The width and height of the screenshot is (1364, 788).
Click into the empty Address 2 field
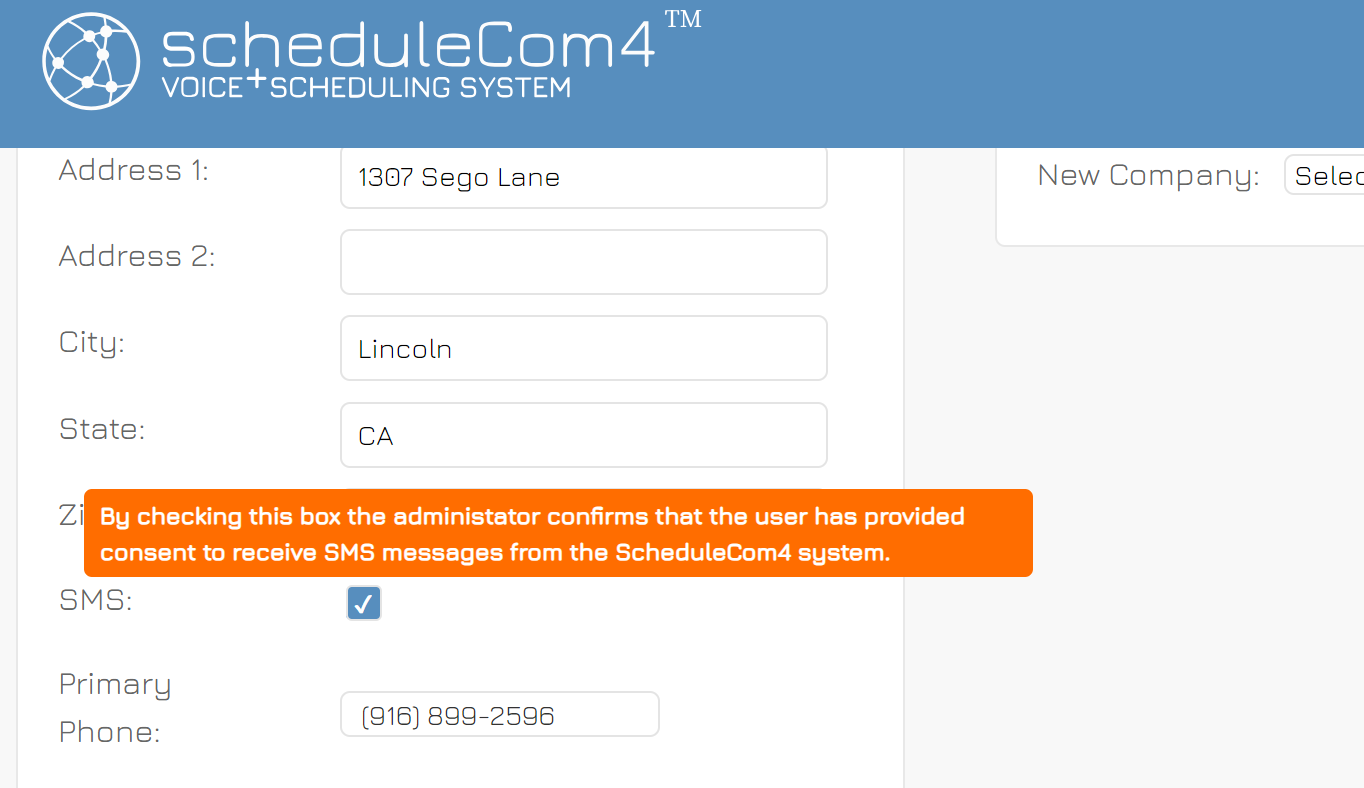click(584, 262)
